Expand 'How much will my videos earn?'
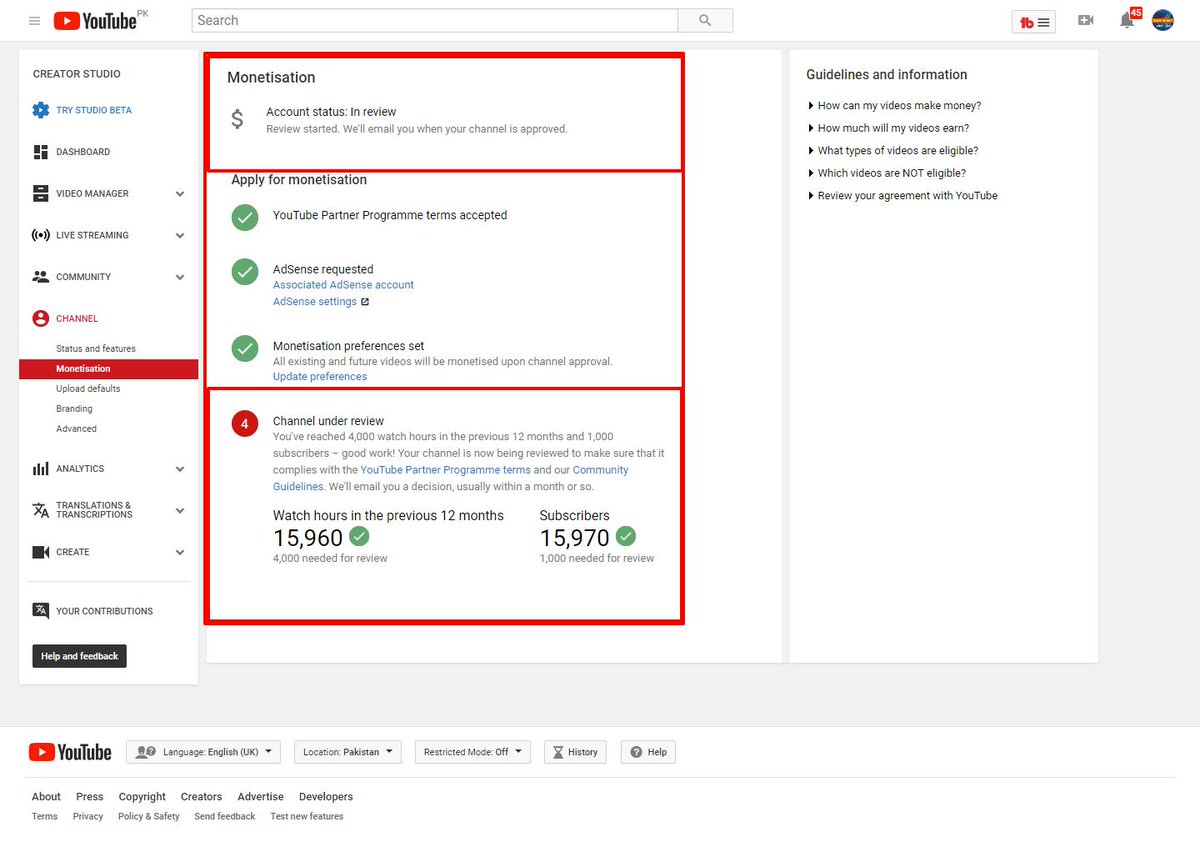 (x=888, y=128)
